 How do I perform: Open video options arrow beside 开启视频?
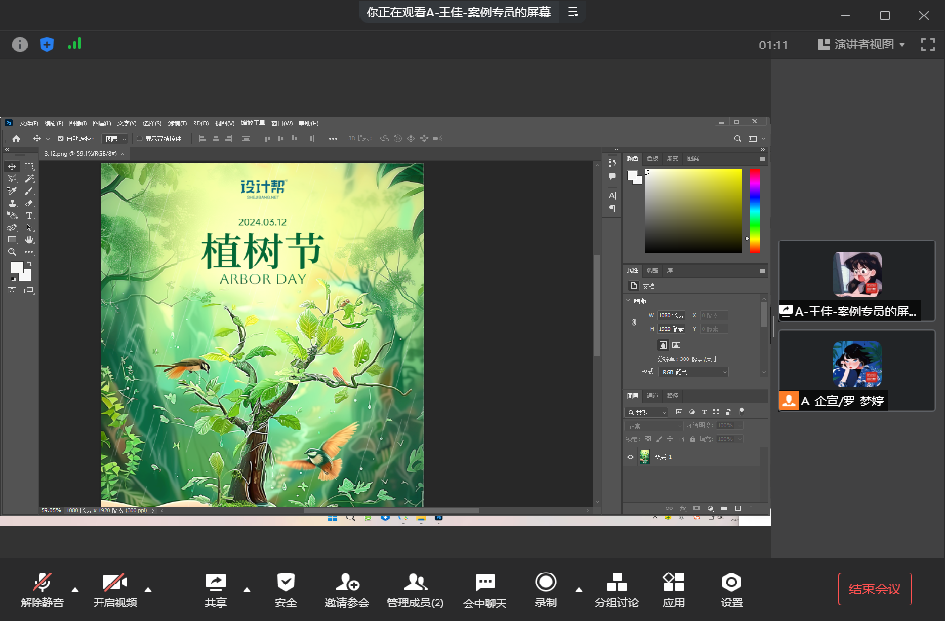(148, 589)
